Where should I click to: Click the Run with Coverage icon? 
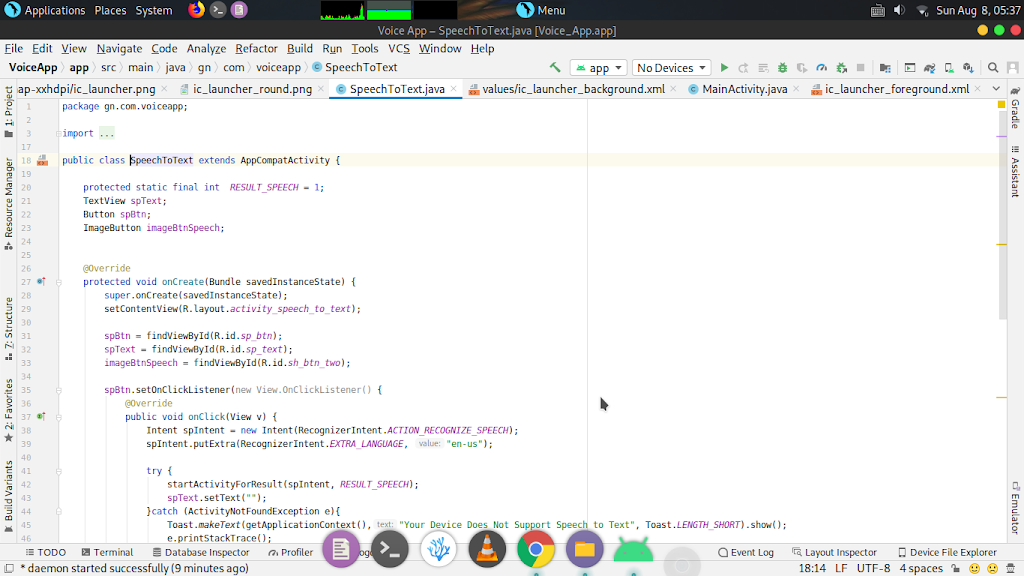tap(802, 68)
